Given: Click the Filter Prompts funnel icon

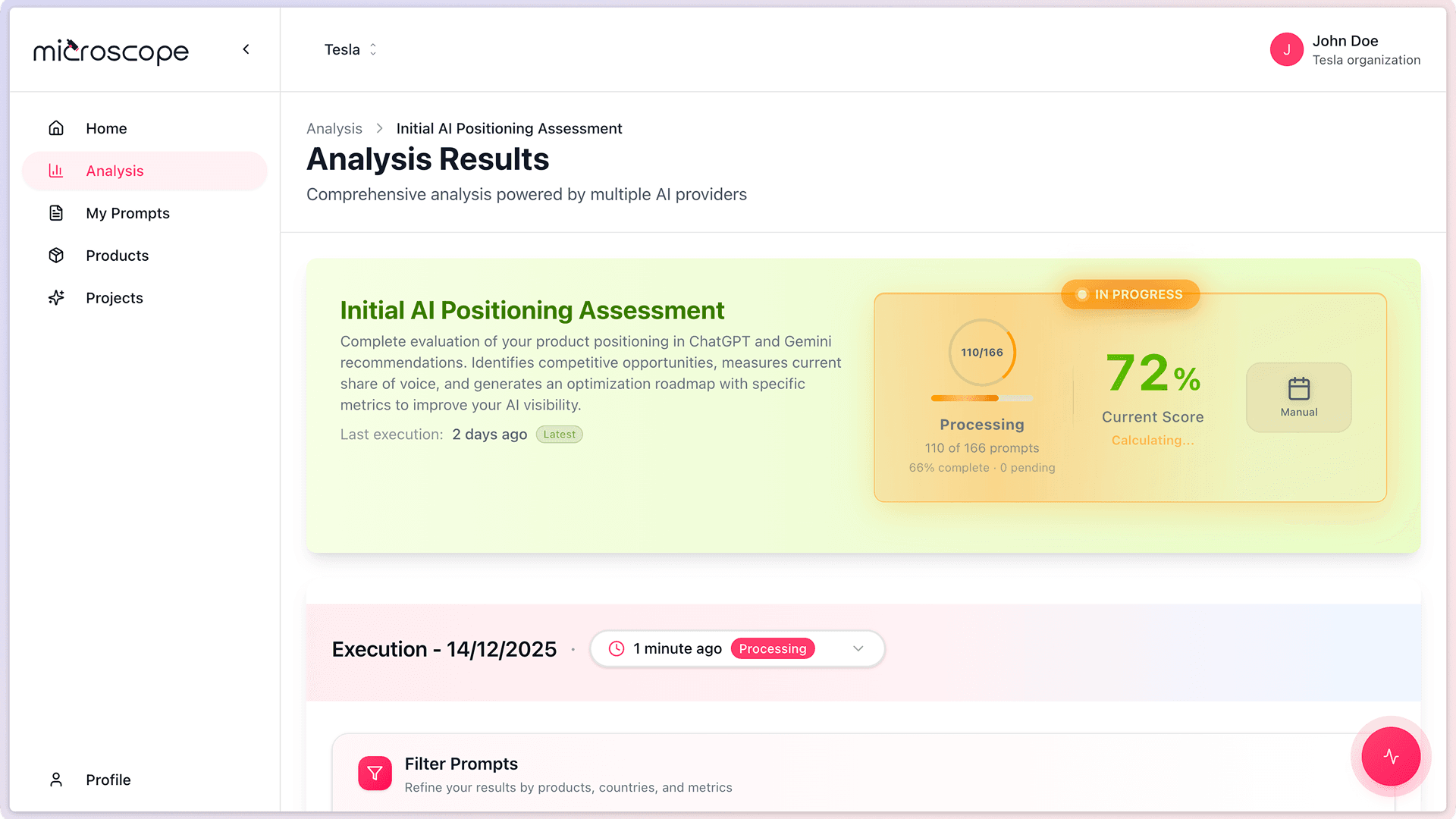Looking at the screenshot, I should [x=375, y=773].
